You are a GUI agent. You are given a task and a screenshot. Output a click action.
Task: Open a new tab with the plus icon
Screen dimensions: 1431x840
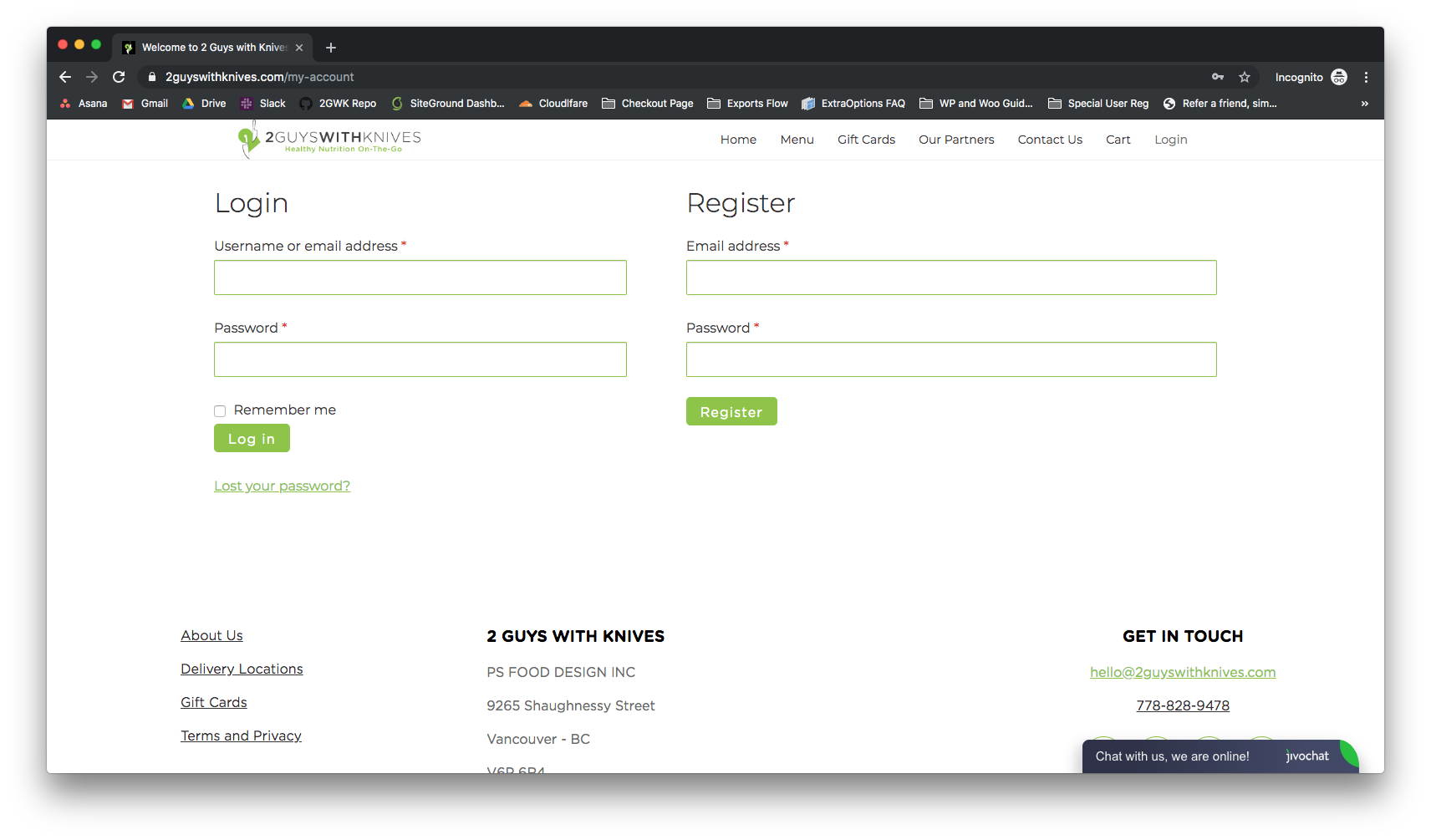coord(331,48)
